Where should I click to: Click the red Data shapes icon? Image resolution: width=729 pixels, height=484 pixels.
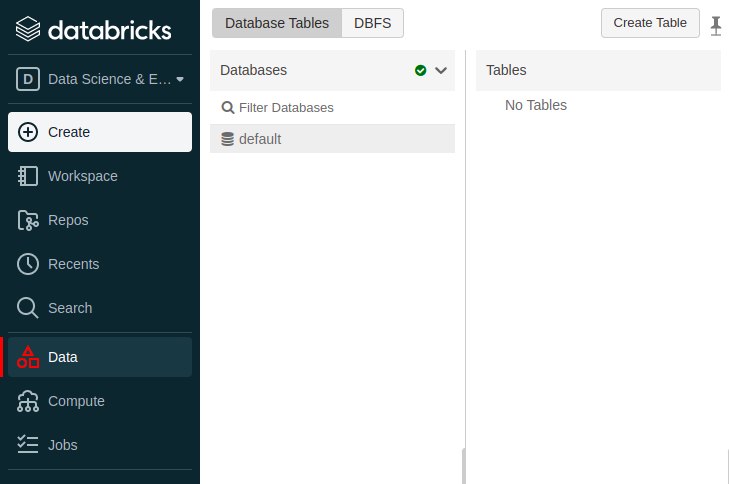click(28, 357)
